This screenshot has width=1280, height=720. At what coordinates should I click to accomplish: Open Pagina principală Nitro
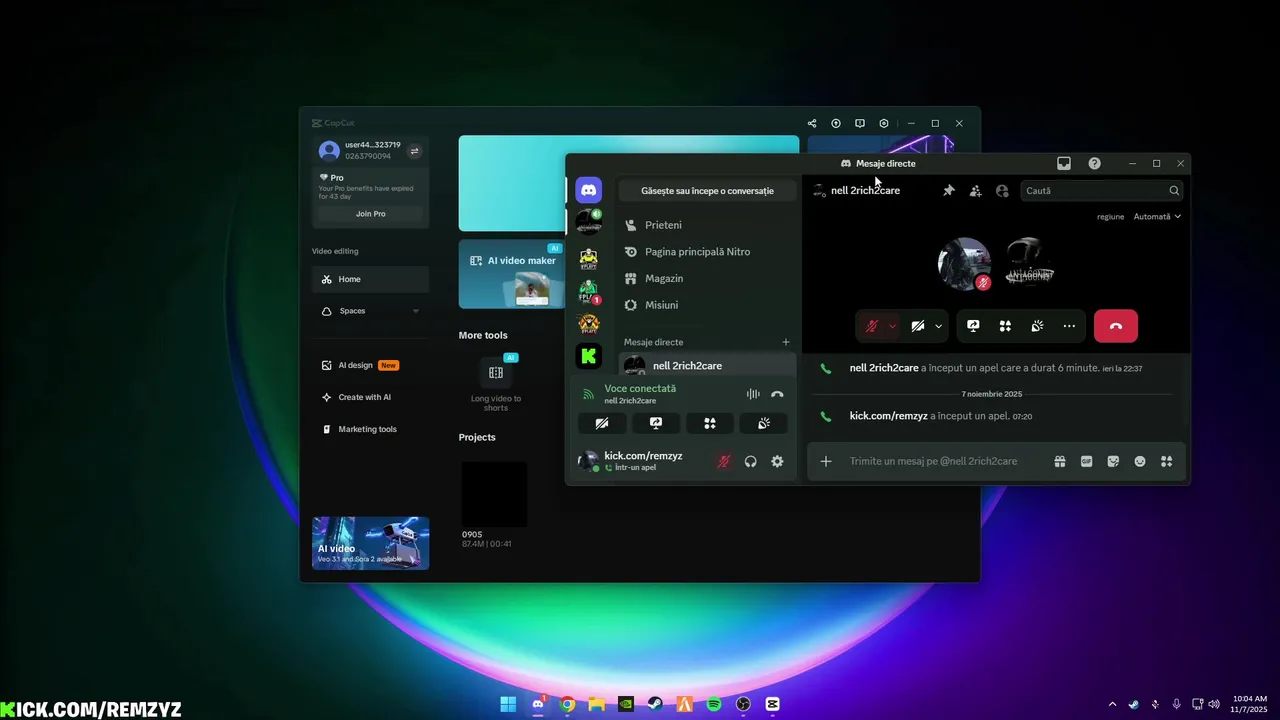coord(708,252)
